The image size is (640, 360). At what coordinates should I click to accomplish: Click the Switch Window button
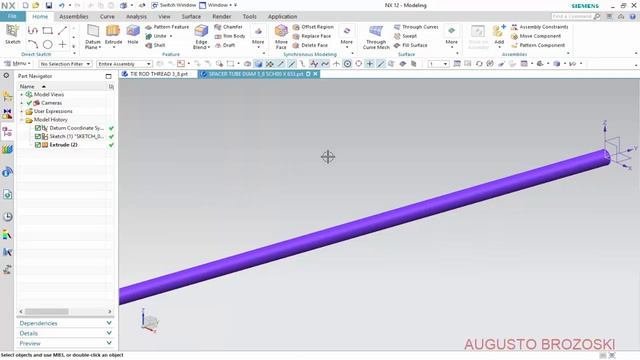(x=173, y=5)
